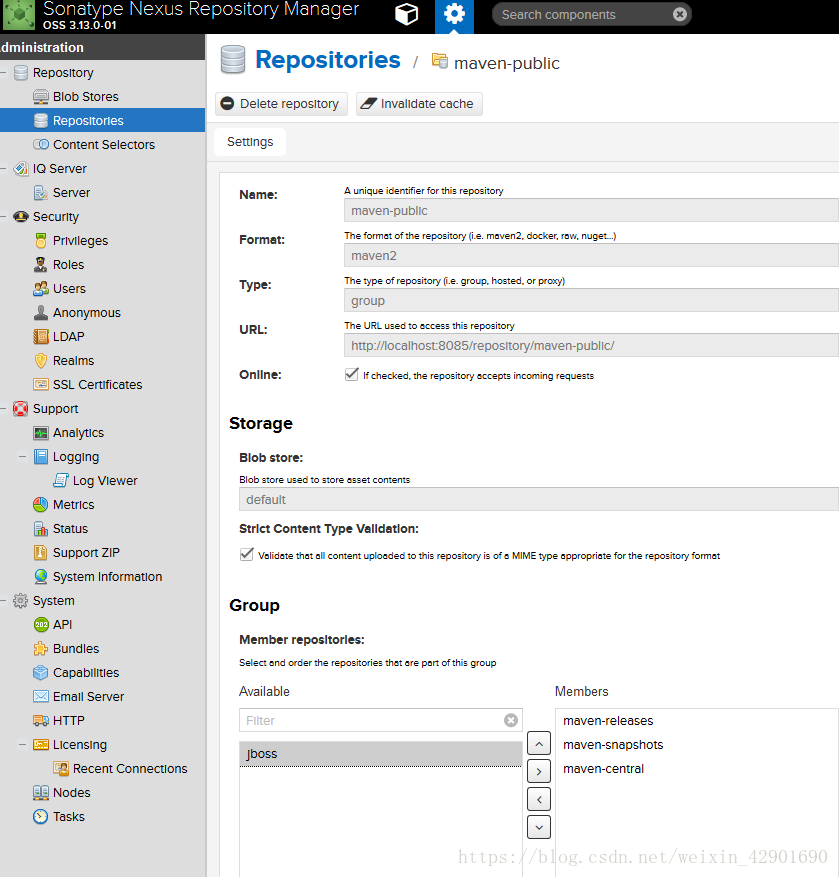Click the URL field value
Image resolution: width=839 pixels, height=877 pixels.
tap(591, 346)
